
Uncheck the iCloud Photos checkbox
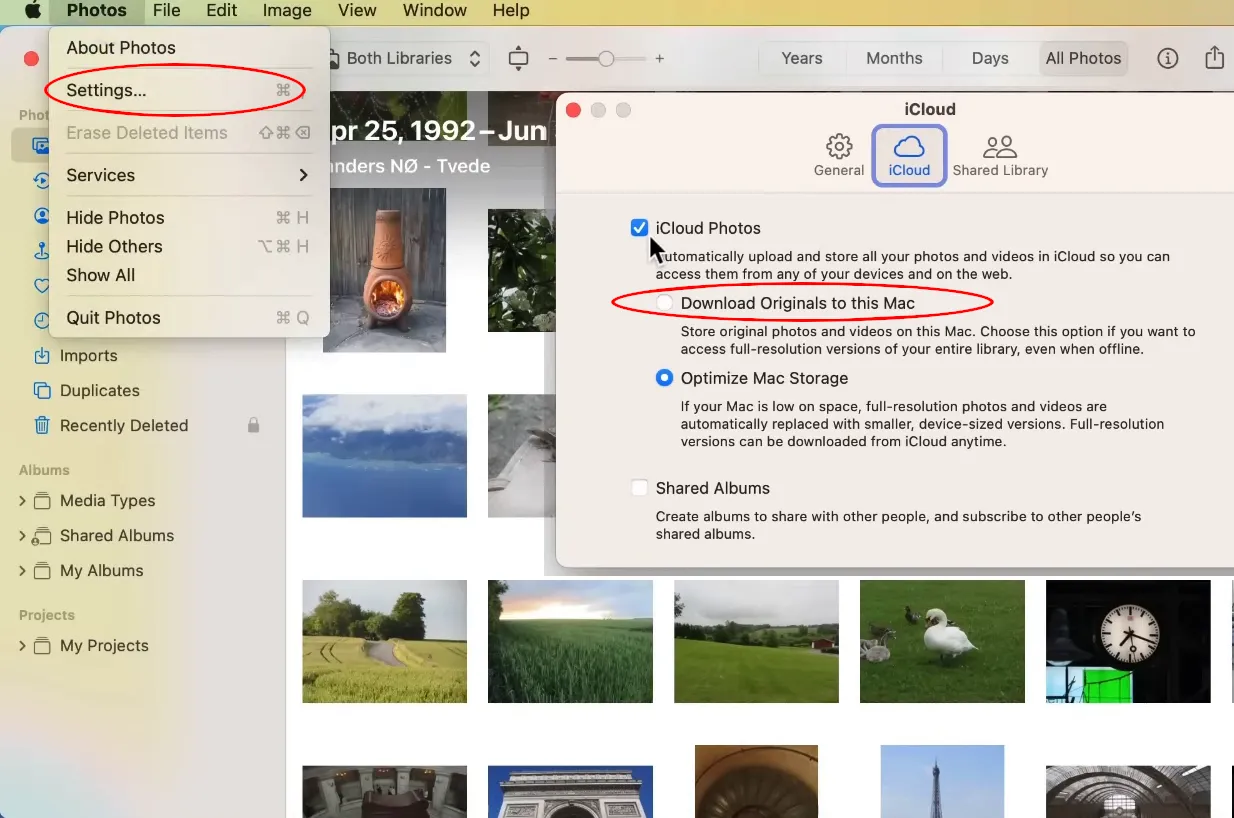pyautogui.click(x=639, y=227)
